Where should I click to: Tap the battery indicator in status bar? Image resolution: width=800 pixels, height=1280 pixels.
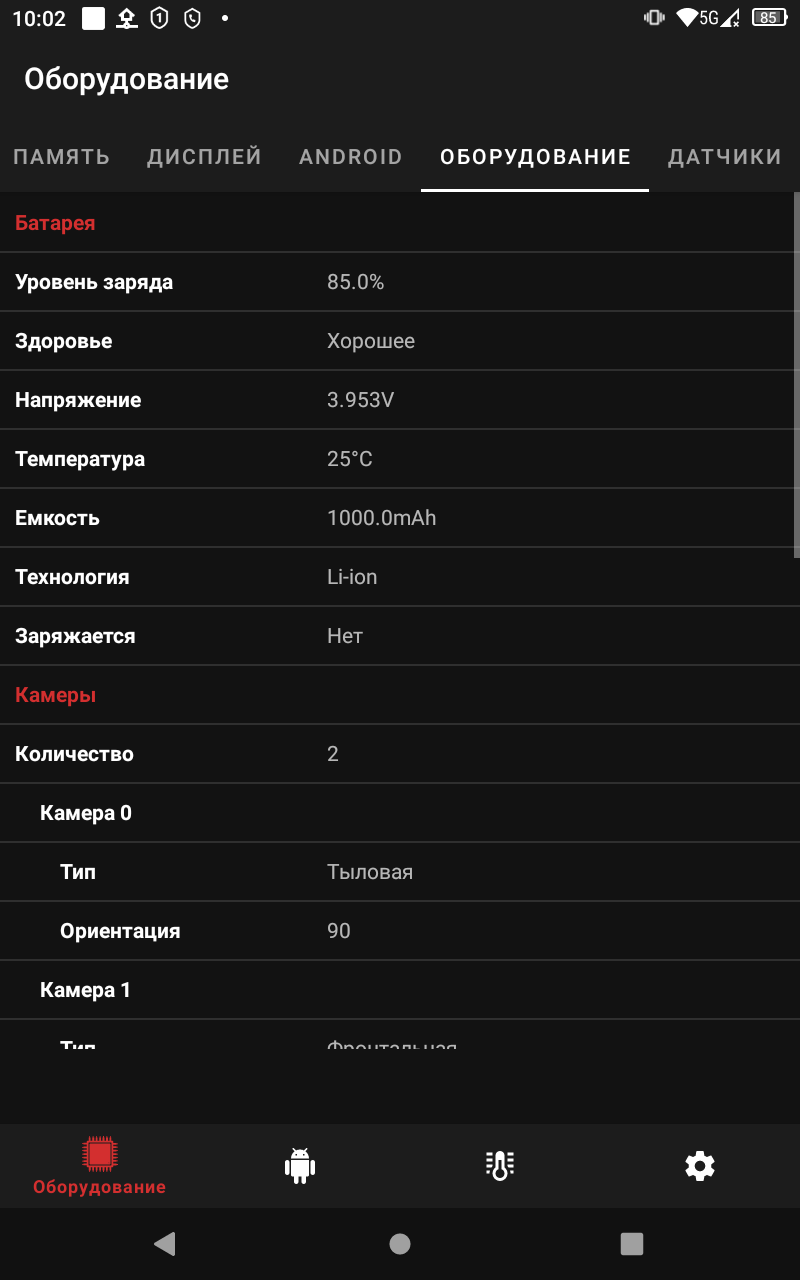click(x=768, y=17)
